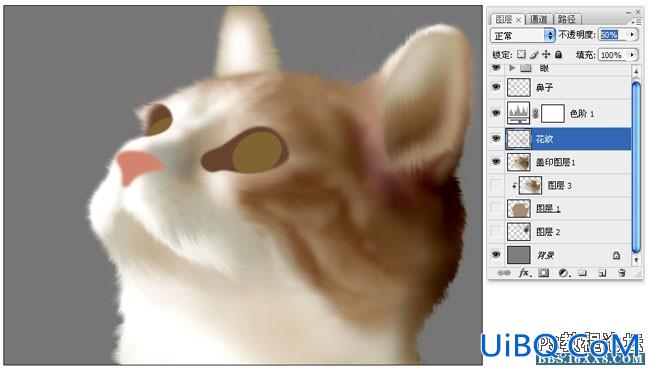650x370 pixels.
Task: Click the 图层 3 layer thumbnail
Action: pyautogui.click(x=530, y=186)
